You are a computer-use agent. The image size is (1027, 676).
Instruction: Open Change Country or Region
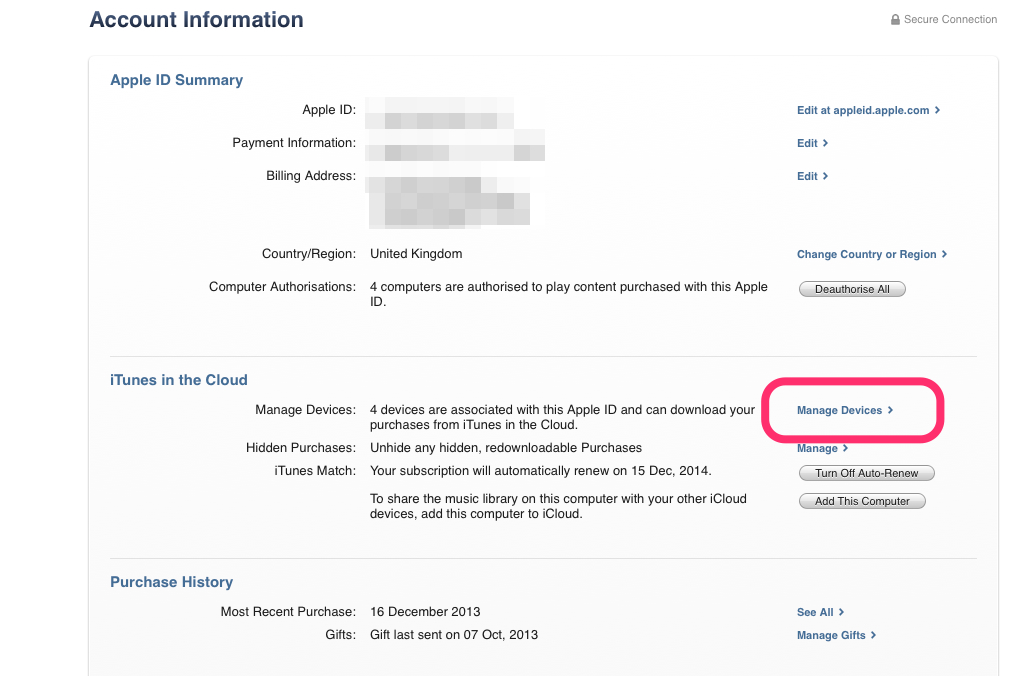coord(866,254)
